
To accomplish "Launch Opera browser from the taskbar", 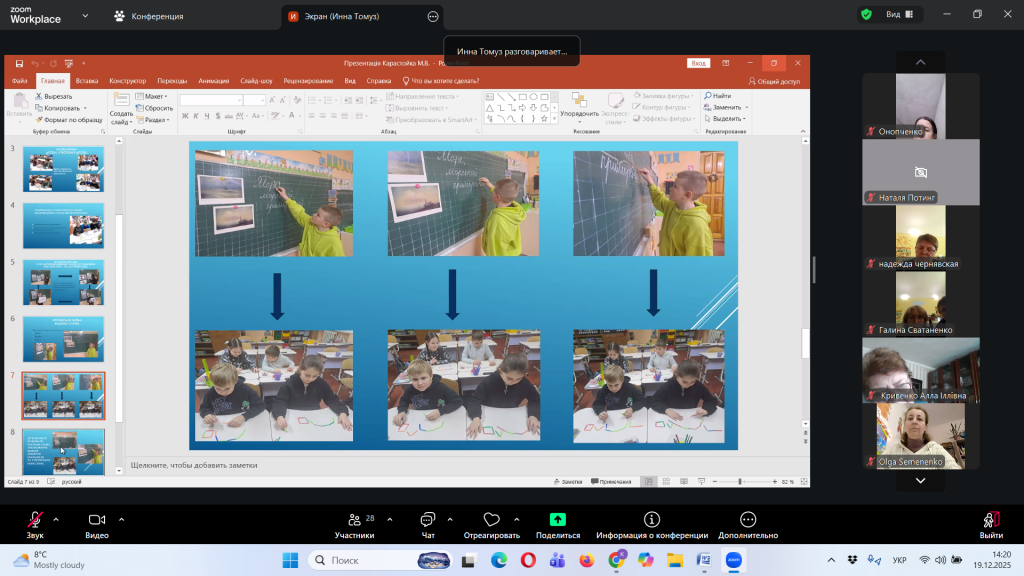I will (528, 560).
